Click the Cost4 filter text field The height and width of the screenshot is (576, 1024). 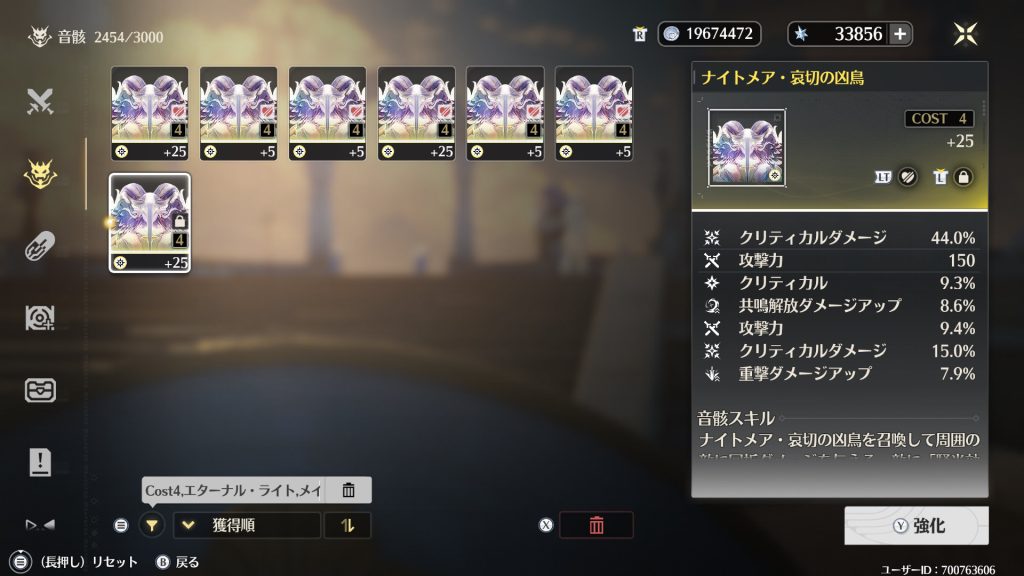233,490
